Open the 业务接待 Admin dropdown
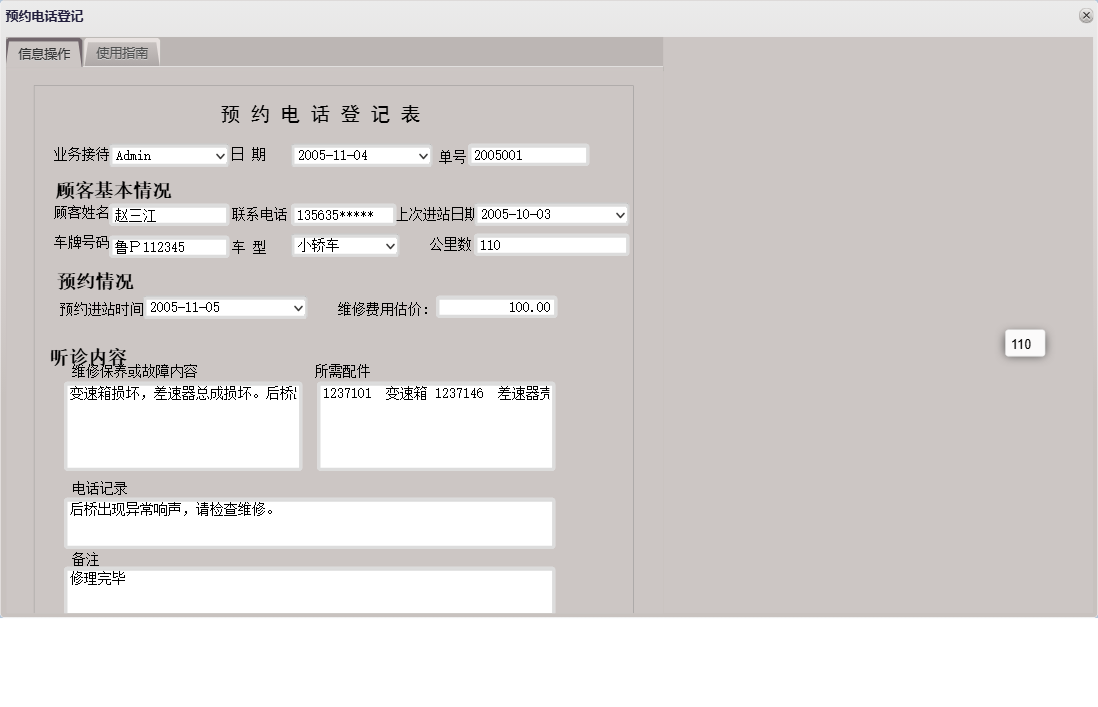 168,155
